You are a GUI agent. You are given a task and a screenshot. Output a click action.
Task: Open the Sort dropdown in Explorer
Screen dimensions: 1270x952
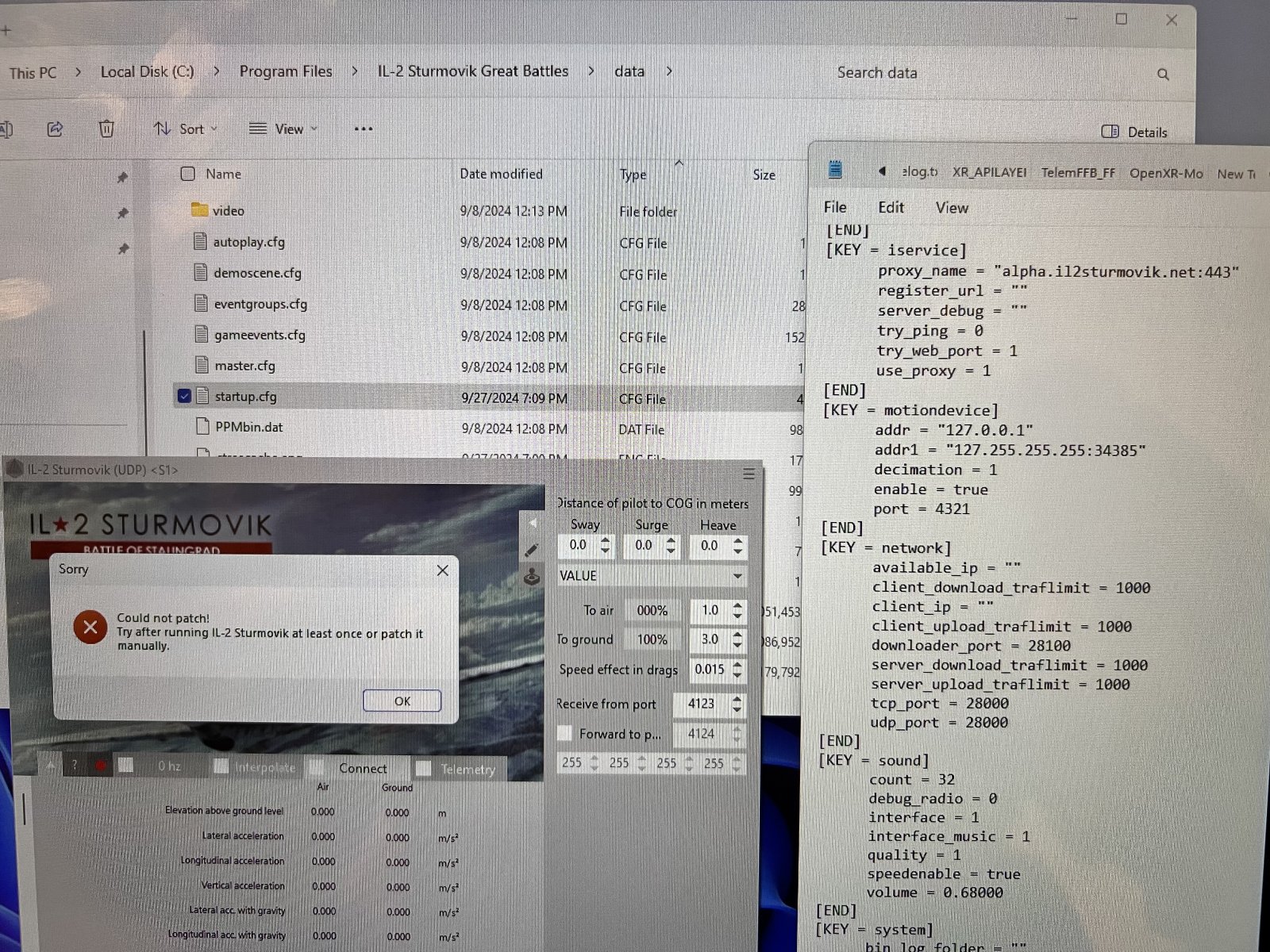click(186, 129)
